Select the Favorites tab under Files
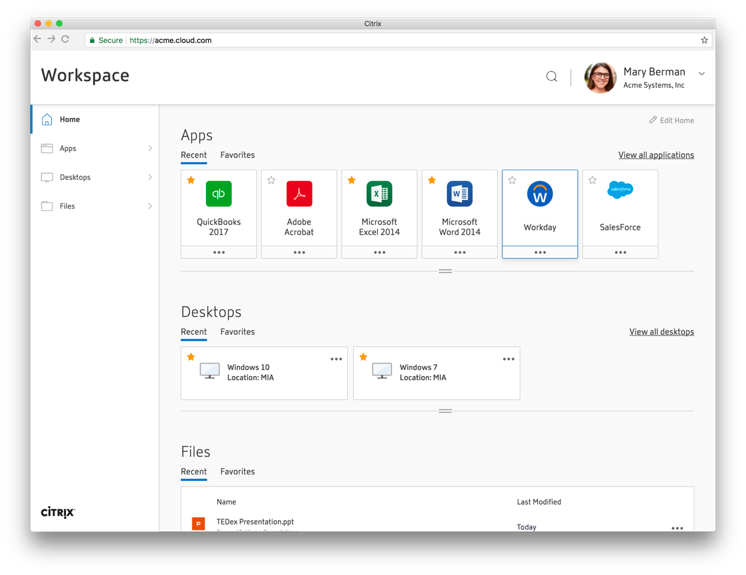 237,472
